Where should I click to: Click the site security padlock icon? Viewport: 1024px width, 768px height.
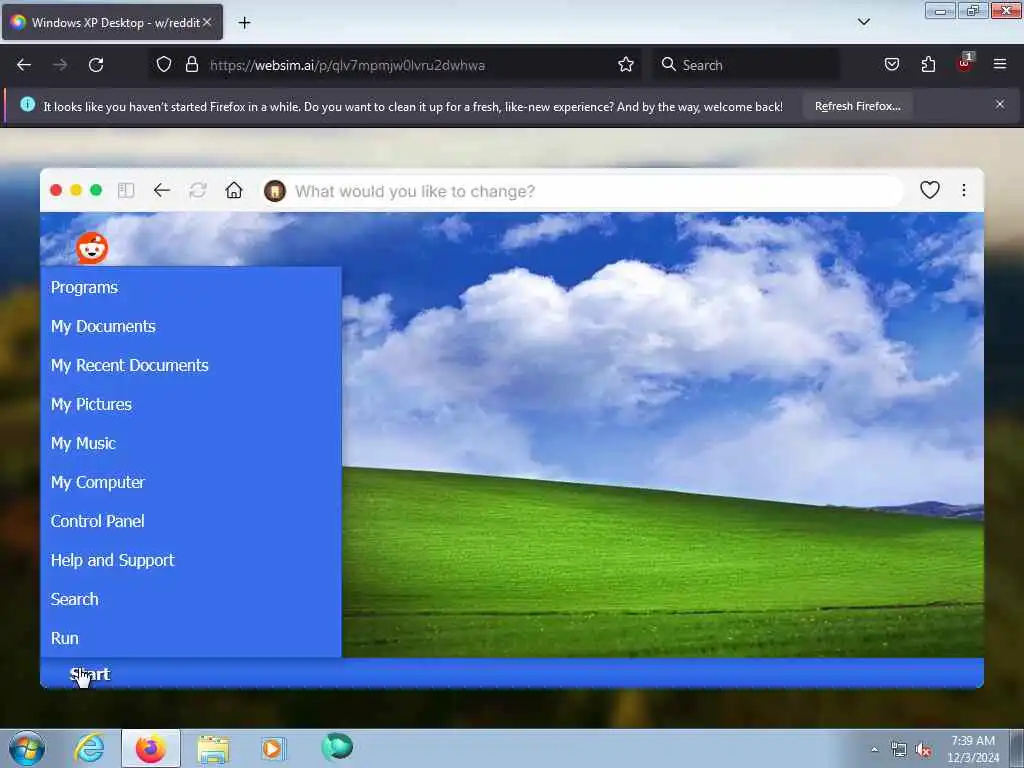(191, 65)
